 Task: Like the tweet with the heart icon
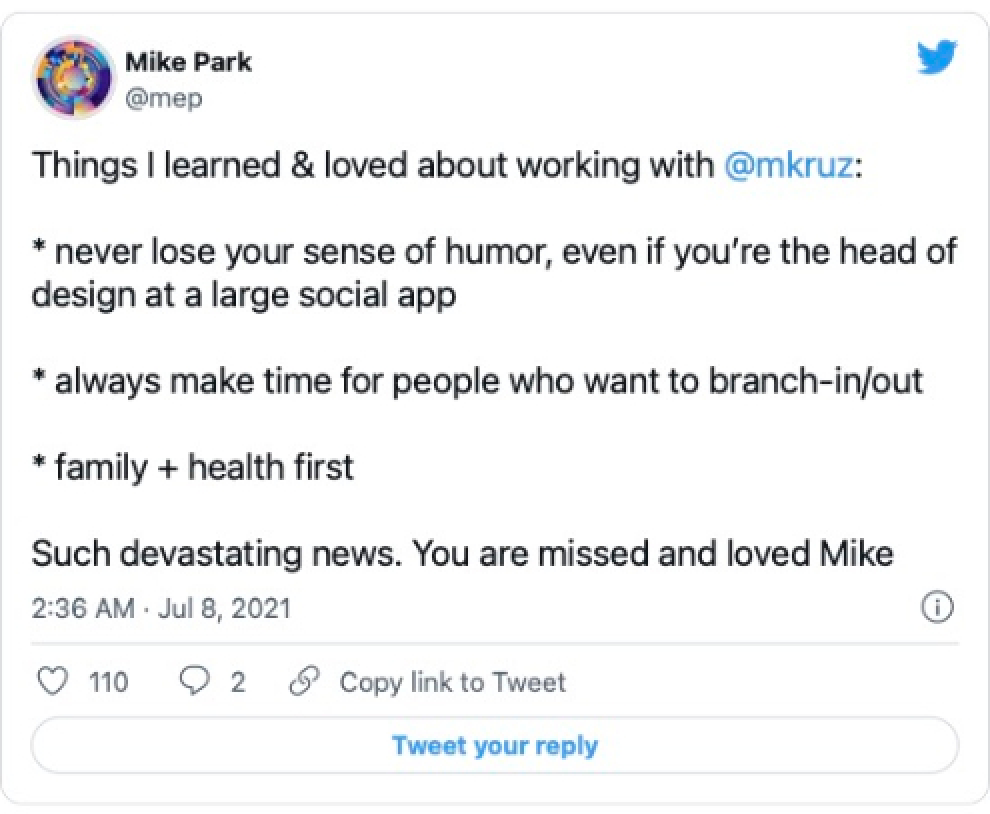click(51, 682)
